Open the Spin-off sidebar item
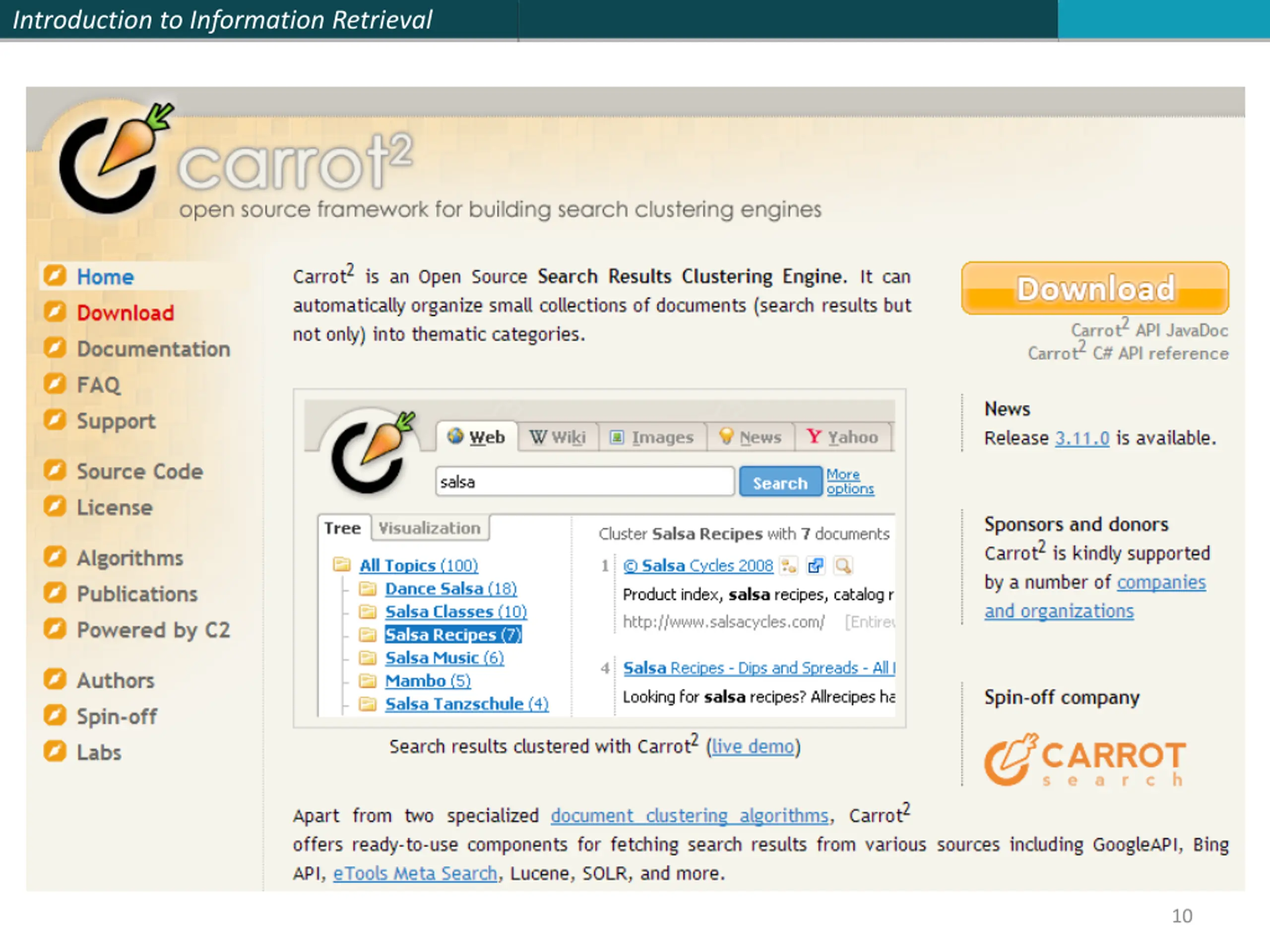Image resolution: width=1270 pixels, height=952 pixels. coord(117,716)
